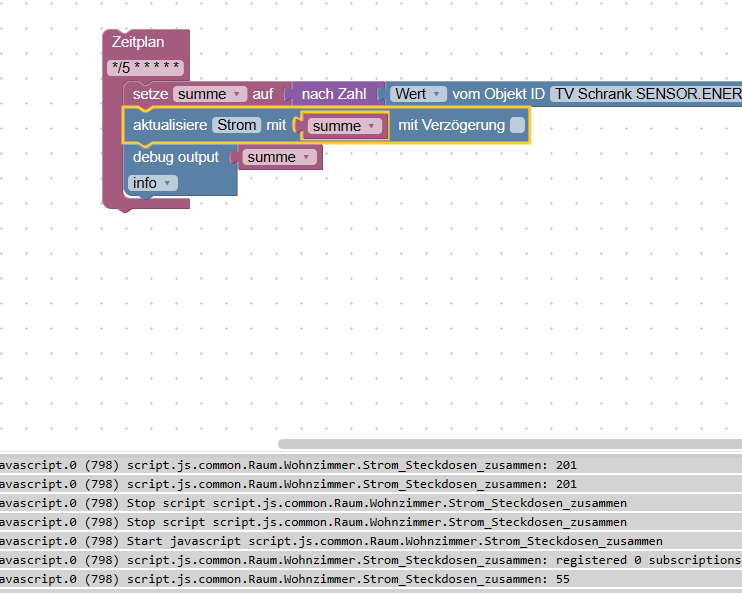The height and width of the screenshot is (593, 742).
Task: Open the Wert attribute dropdown
Action: point(418,94)
